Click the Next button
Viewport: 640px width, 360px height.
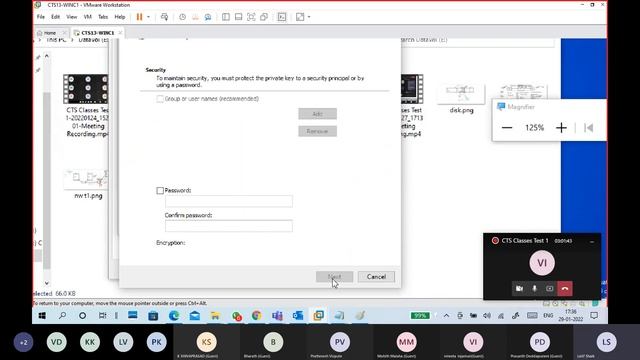click(334, 277)
